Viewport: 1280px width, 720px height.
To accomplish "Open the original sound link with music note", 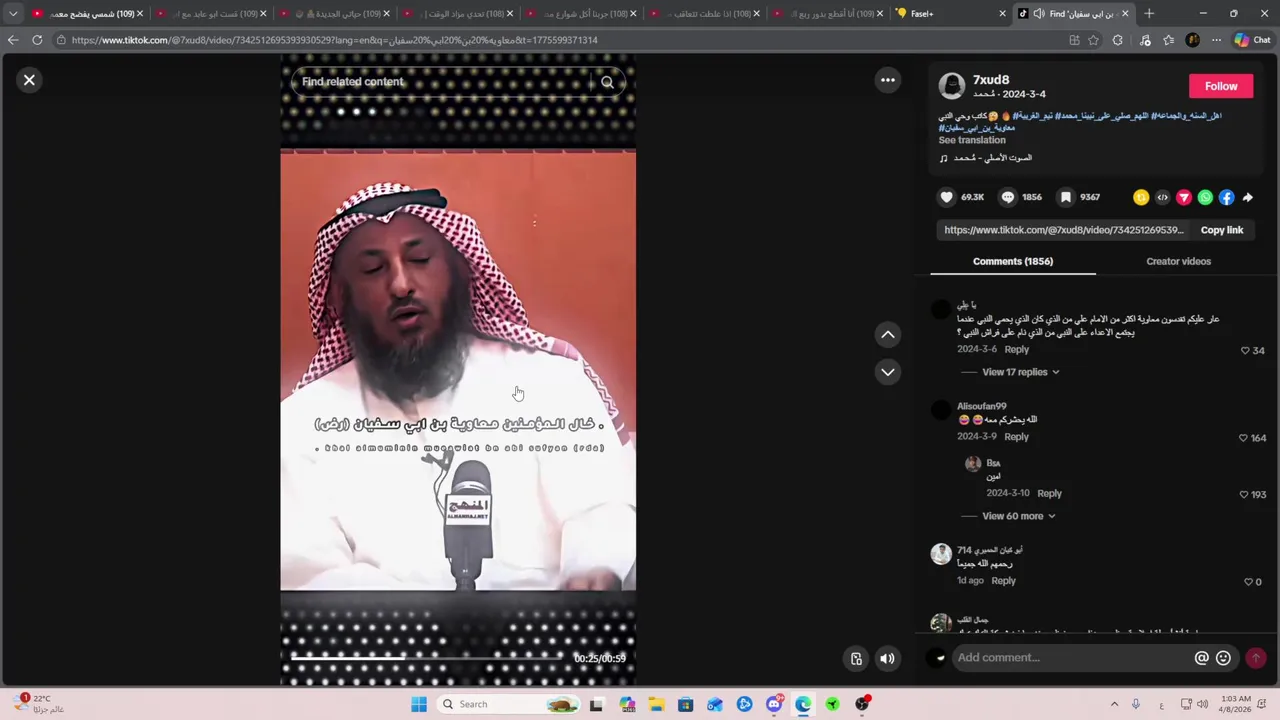I will pos(985,158).
